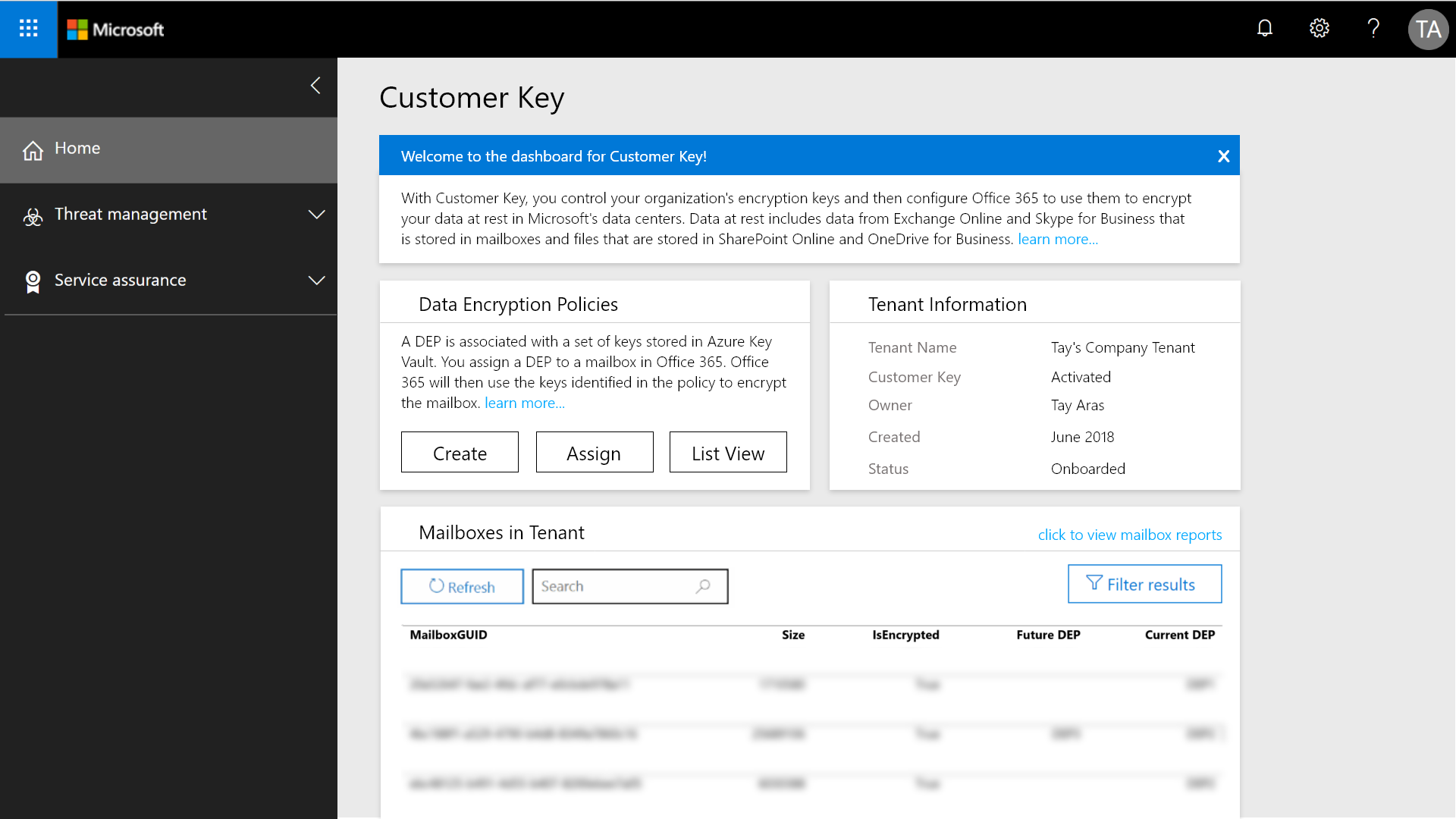
Task: Click the Activated Customer Key value
Action: pyautogui.click(x=1081, y=377)
